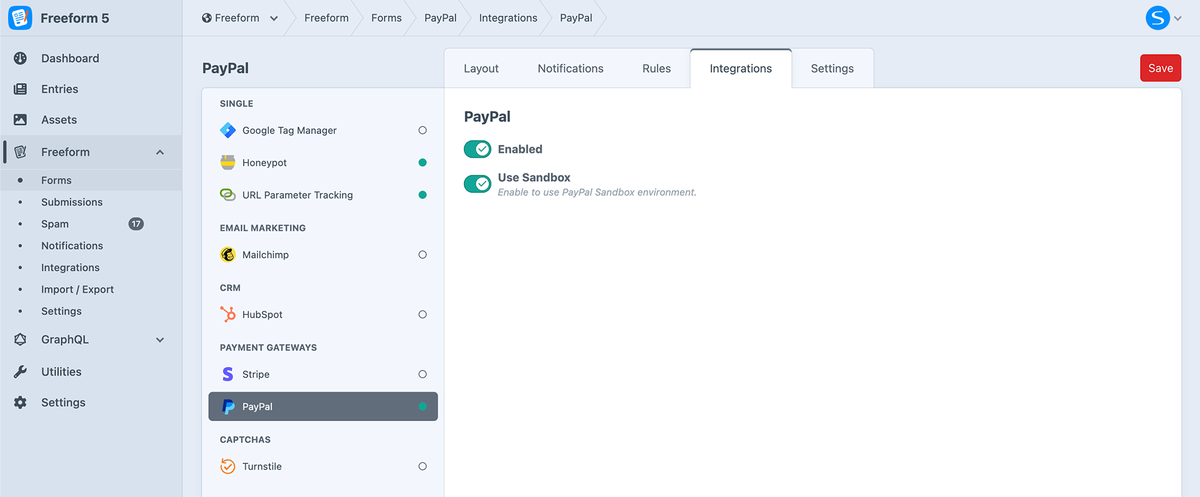This screenshot has height=497, width=1200.
Task: Switch to the Notifications tab
Action: coord(570,68)
